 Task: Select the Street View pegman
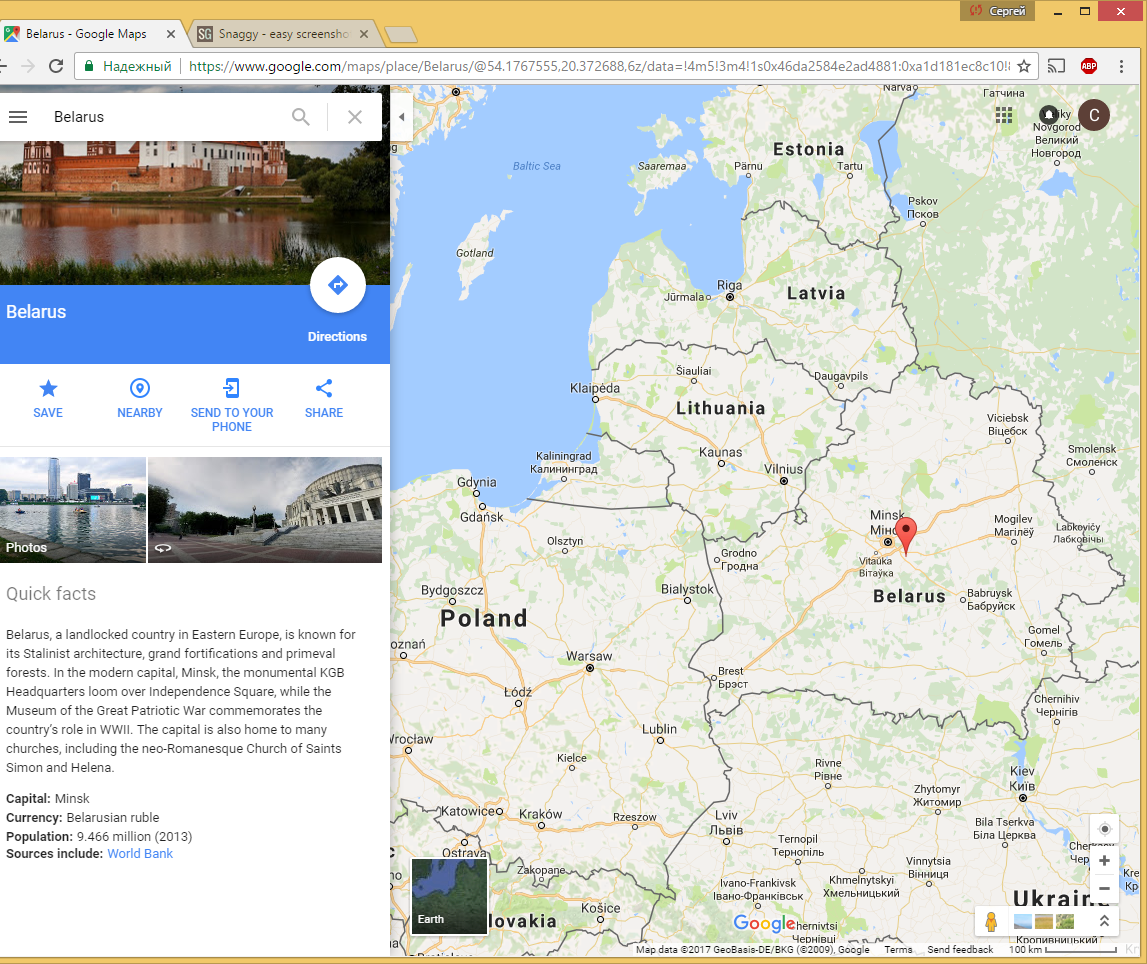click(991, 921)
